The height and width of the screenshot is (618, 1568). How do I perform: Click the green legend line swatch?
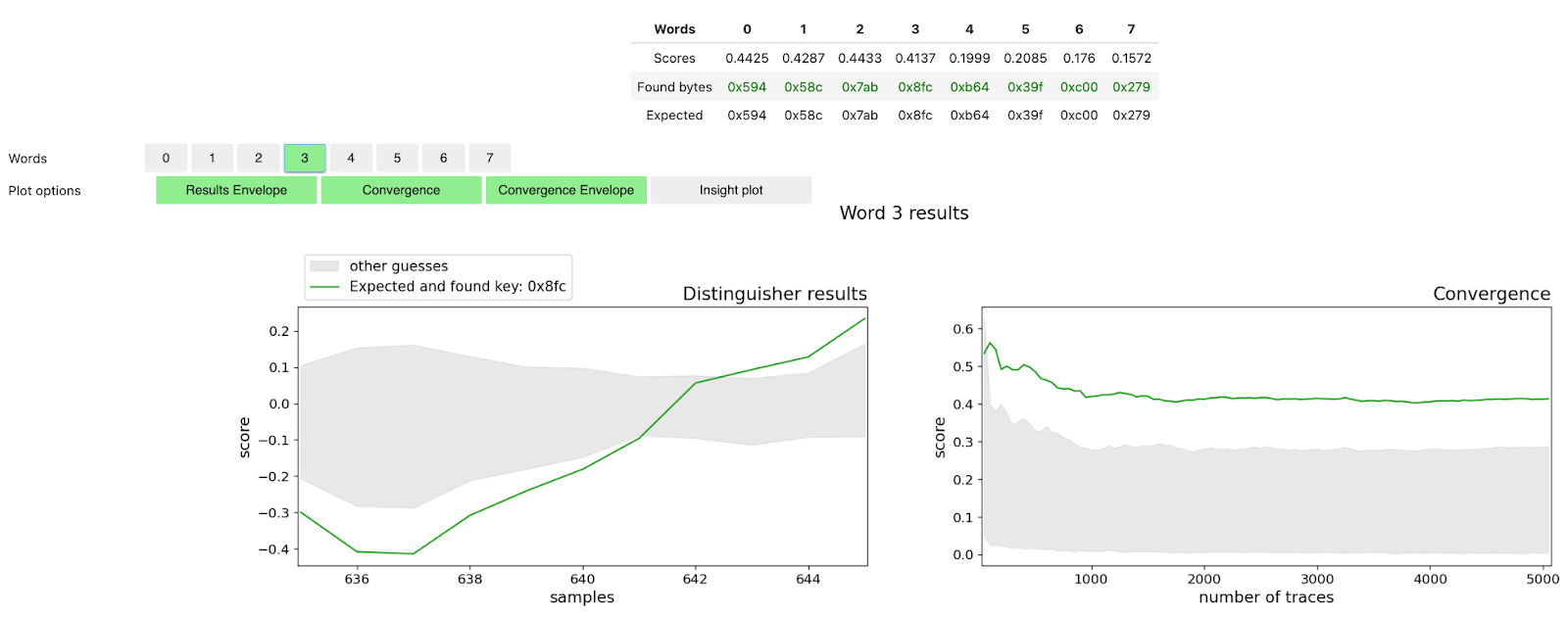tap(324, 287)
